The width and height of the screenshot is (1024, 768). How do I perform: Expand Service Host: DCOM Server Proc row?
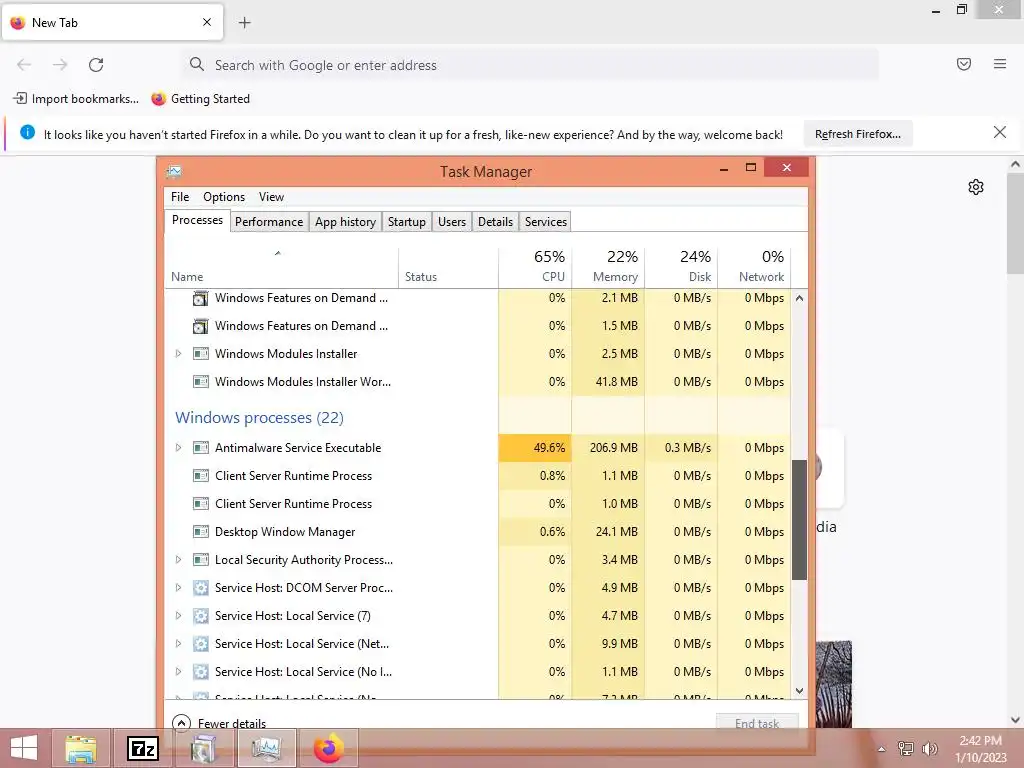178,588
